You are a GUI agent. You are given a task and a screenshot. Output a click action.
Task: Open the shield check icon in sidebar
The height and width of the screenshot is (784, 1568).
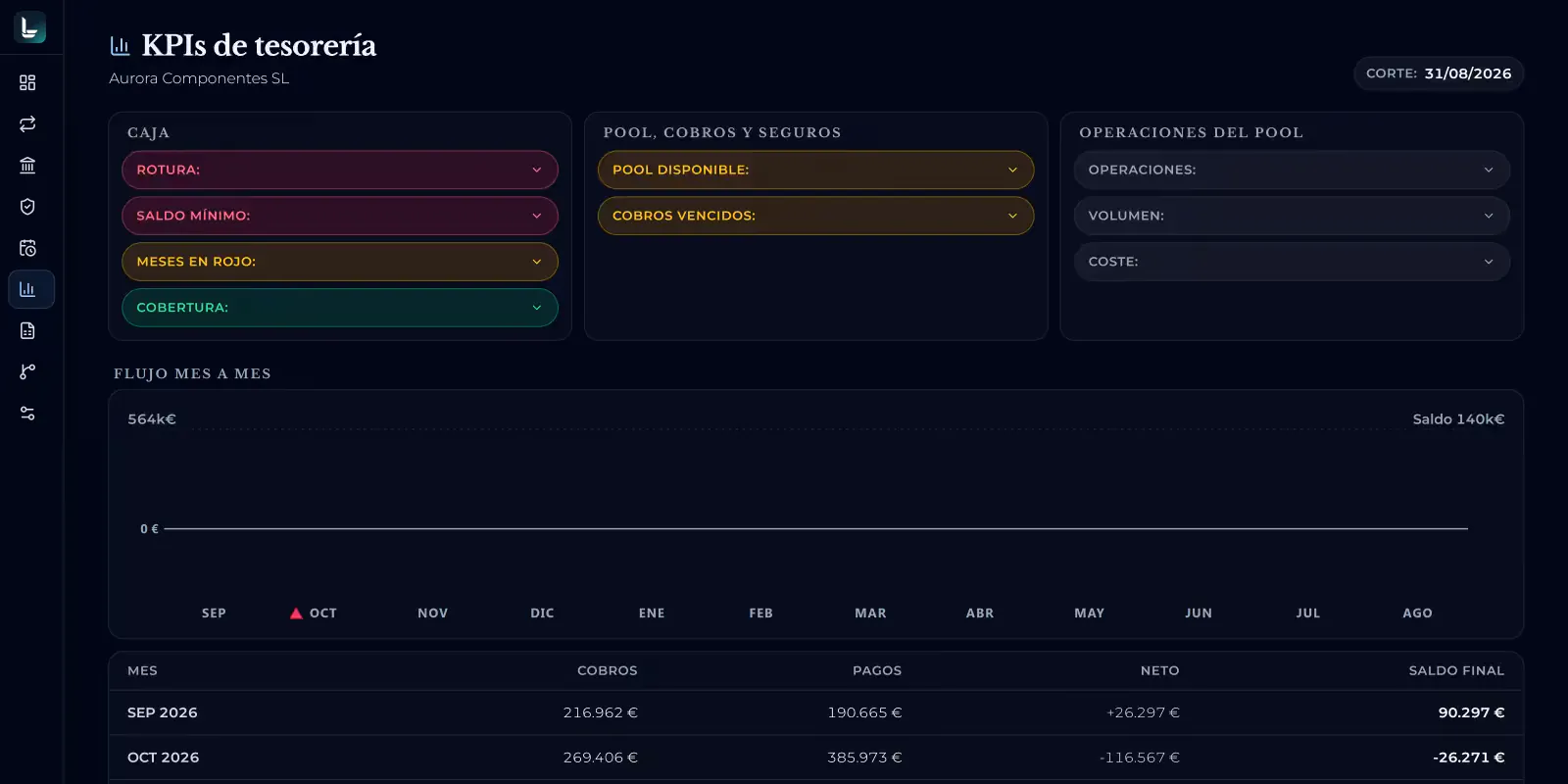click(27, 207)
